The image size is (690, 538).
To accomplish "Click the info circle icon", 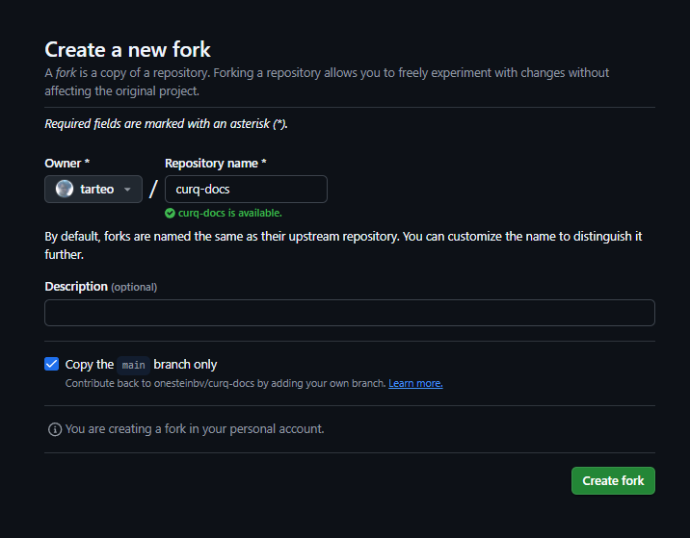I will (x=55, y=429).
